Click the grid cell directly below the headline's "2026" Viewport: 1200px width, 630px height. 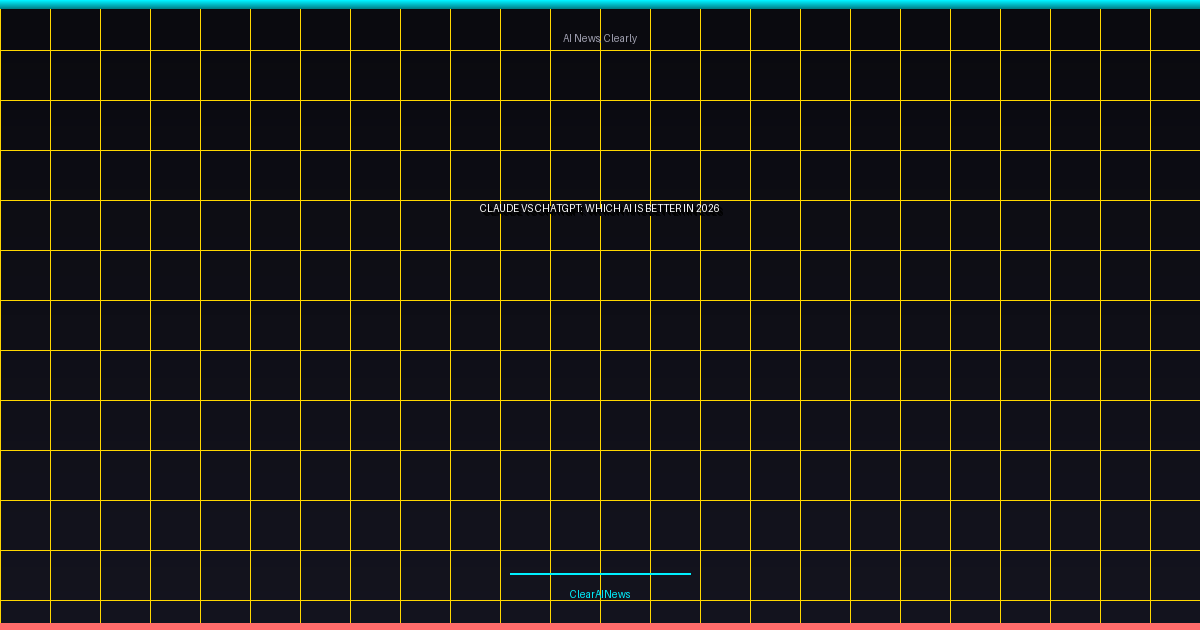click(725, 275)
